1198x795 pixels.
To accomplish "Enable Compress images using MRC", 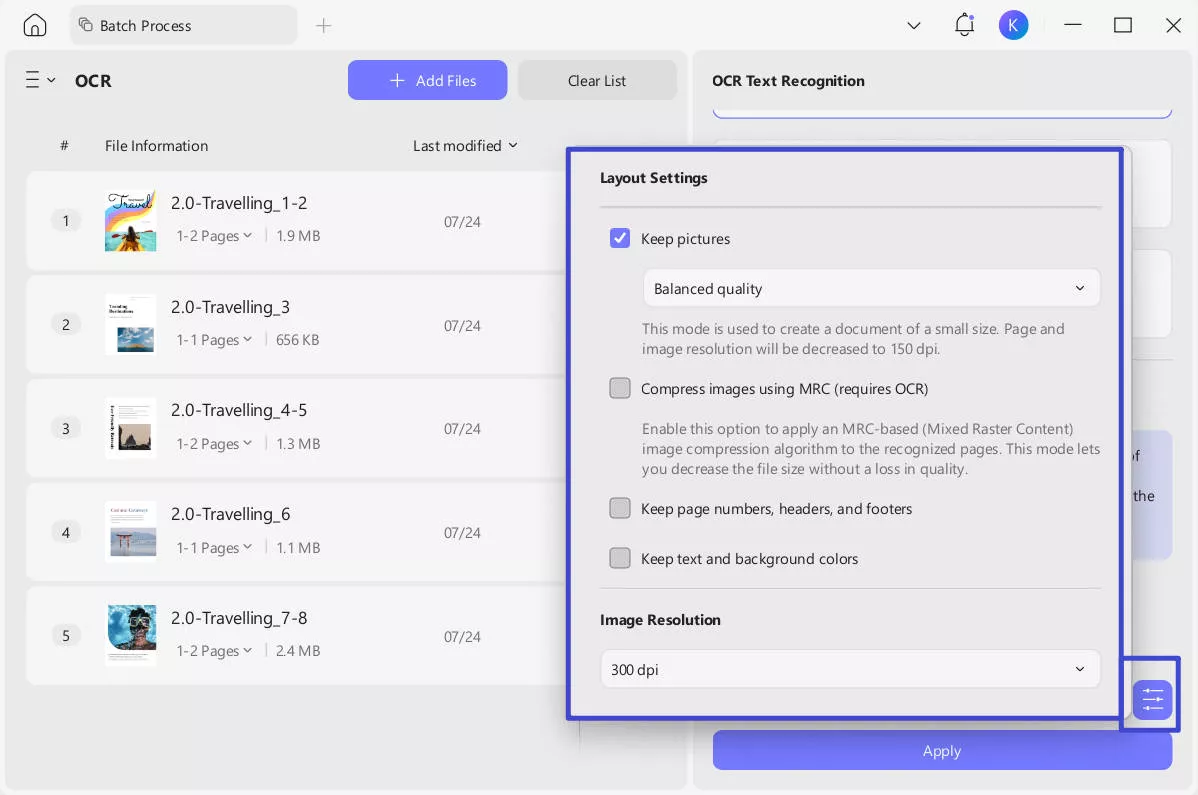I will coord(620,389).
